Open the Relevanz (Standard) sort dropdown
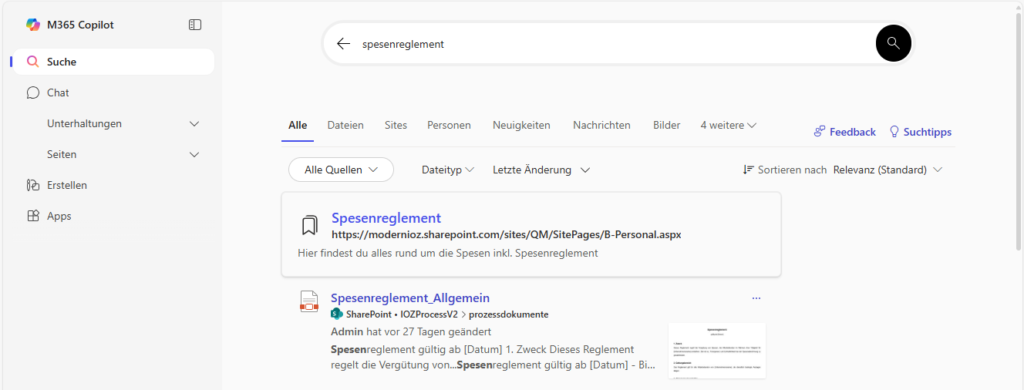1024x390 pixels. pyautogui.click(x=888, y=170)
